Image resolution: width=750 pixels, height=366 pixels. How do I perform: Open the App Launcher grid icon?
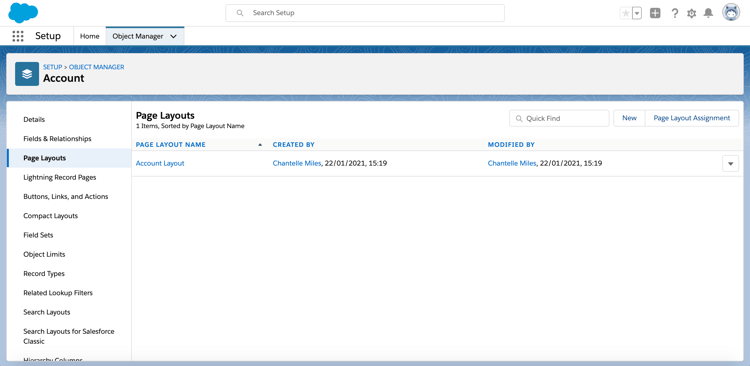point(18,36)
